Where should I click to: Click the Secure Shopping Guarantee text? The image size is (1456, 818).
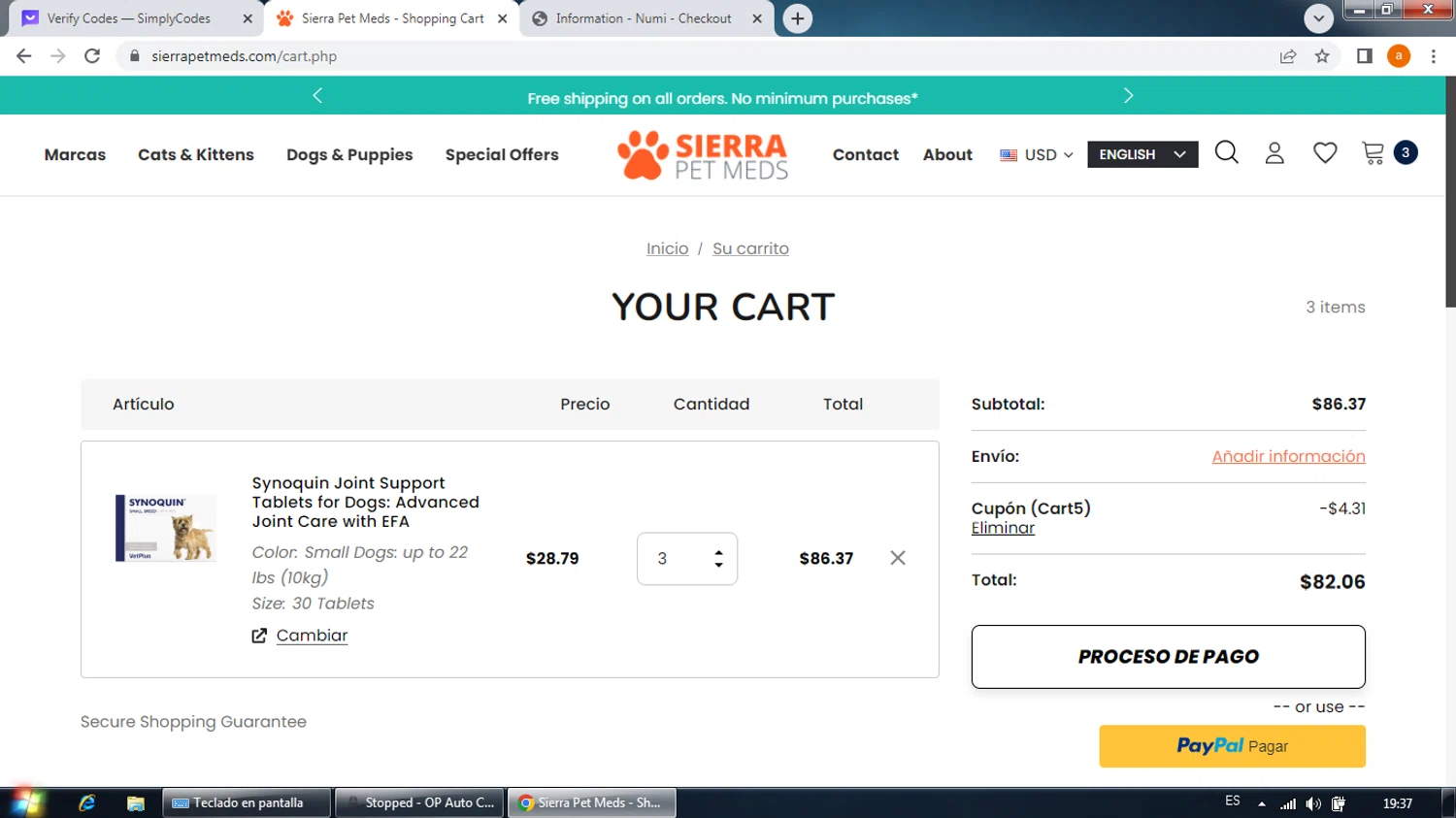coord(193,722)
